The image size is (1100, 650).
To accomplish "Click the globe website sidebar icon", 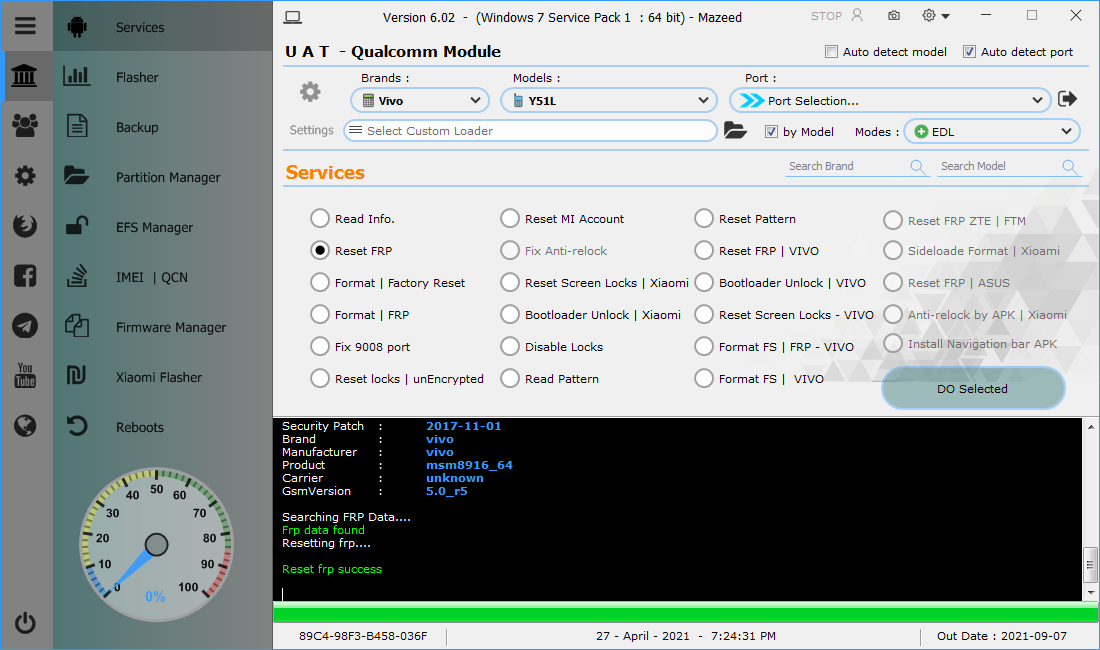I will [25, 426].
